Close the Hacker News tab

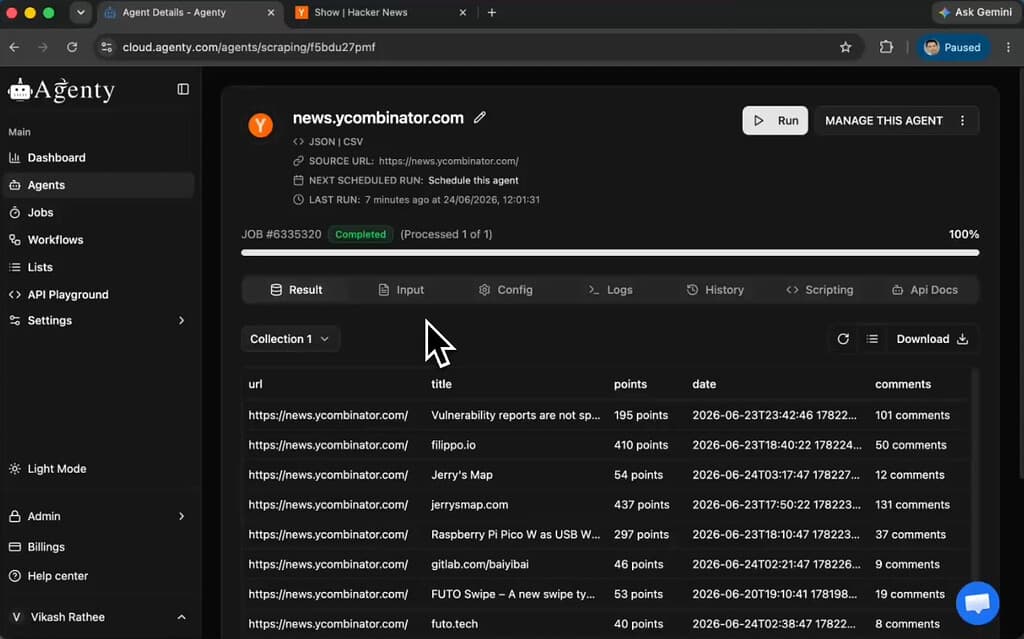462,12
